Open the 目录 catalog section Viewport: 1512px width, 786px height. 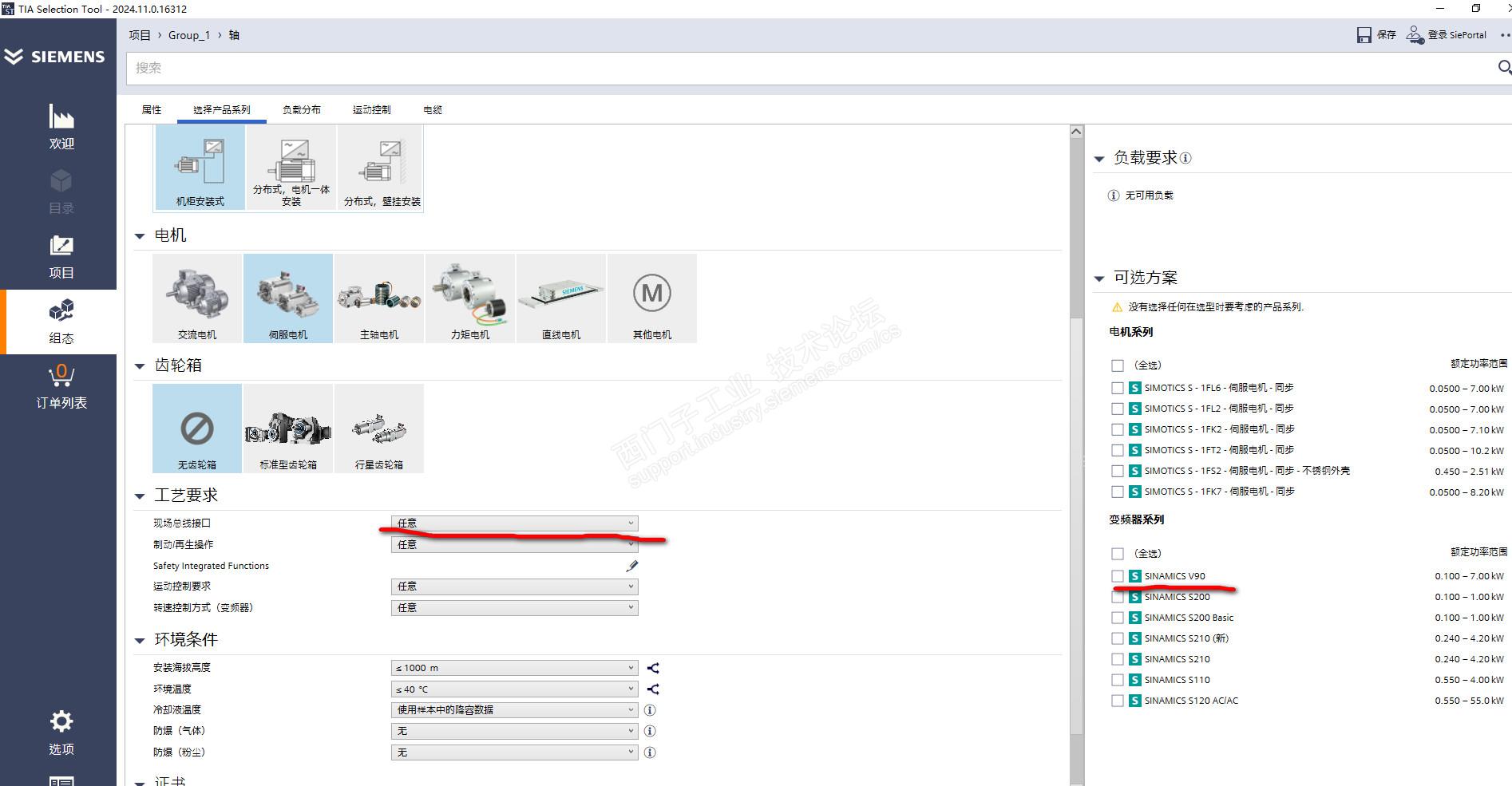point(61,192)
